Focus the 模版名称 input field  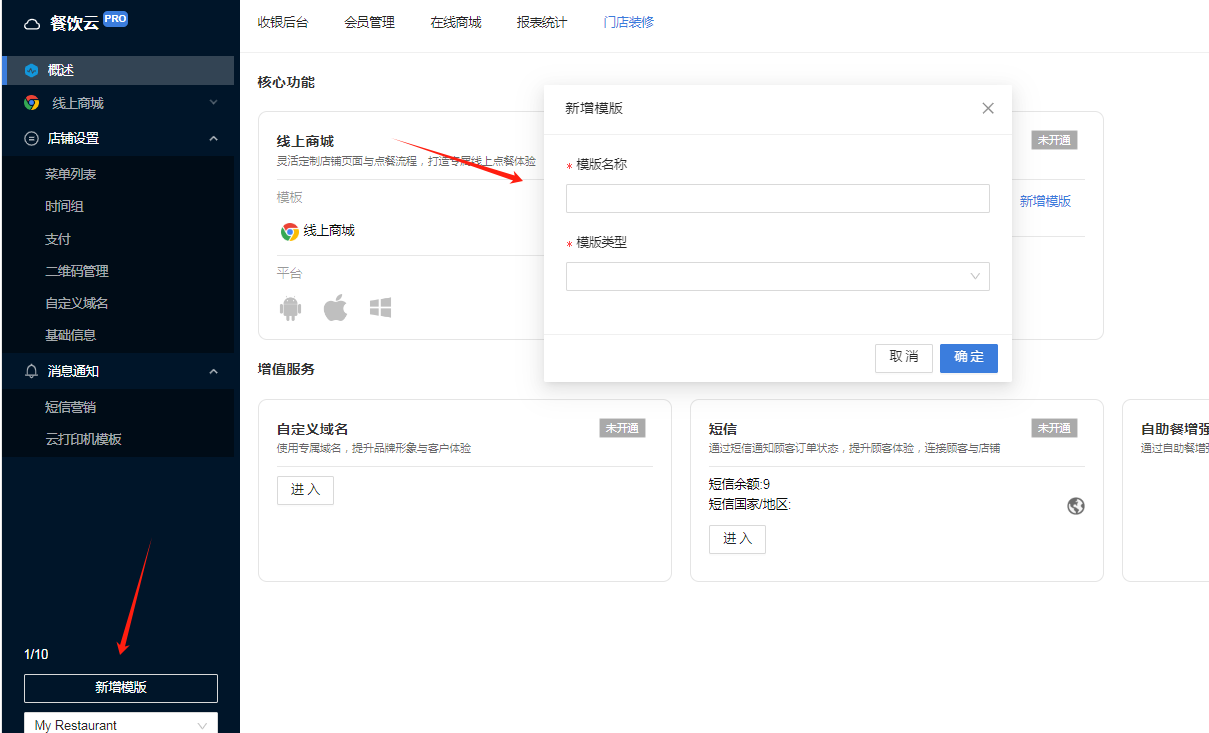click(778, 198)
